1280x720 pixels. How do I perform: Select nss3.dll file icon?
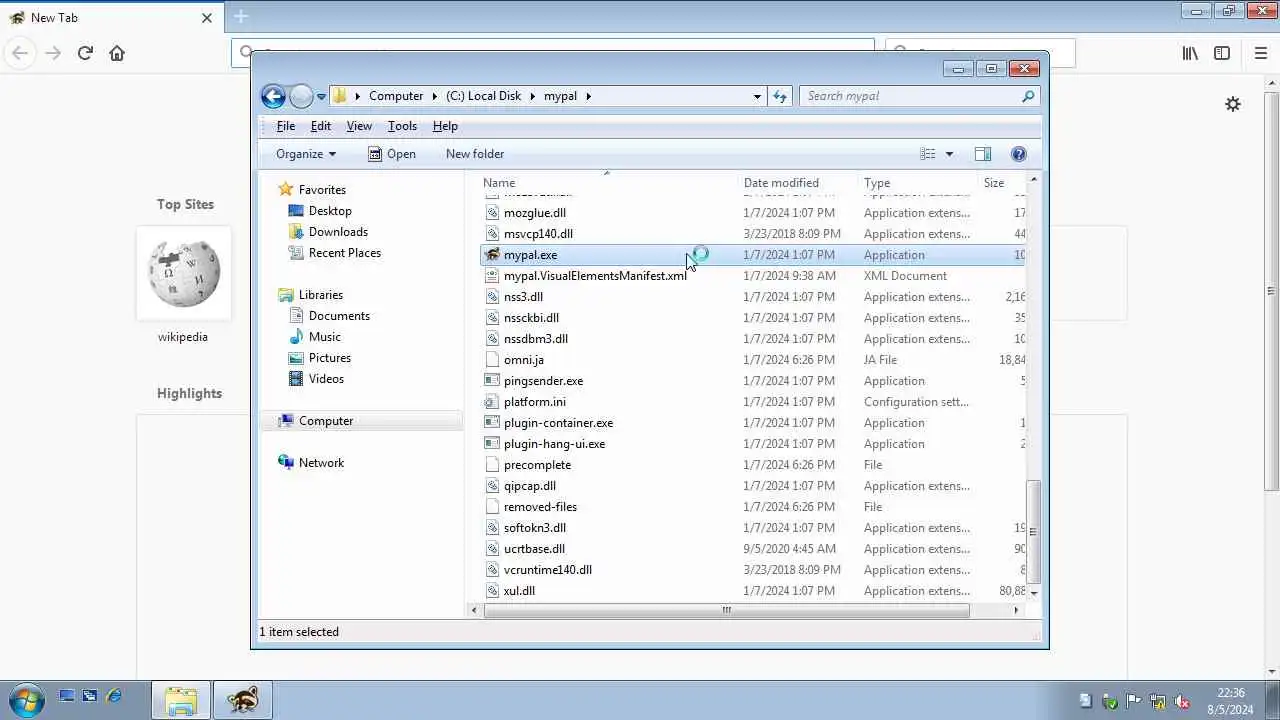(492, 297)
